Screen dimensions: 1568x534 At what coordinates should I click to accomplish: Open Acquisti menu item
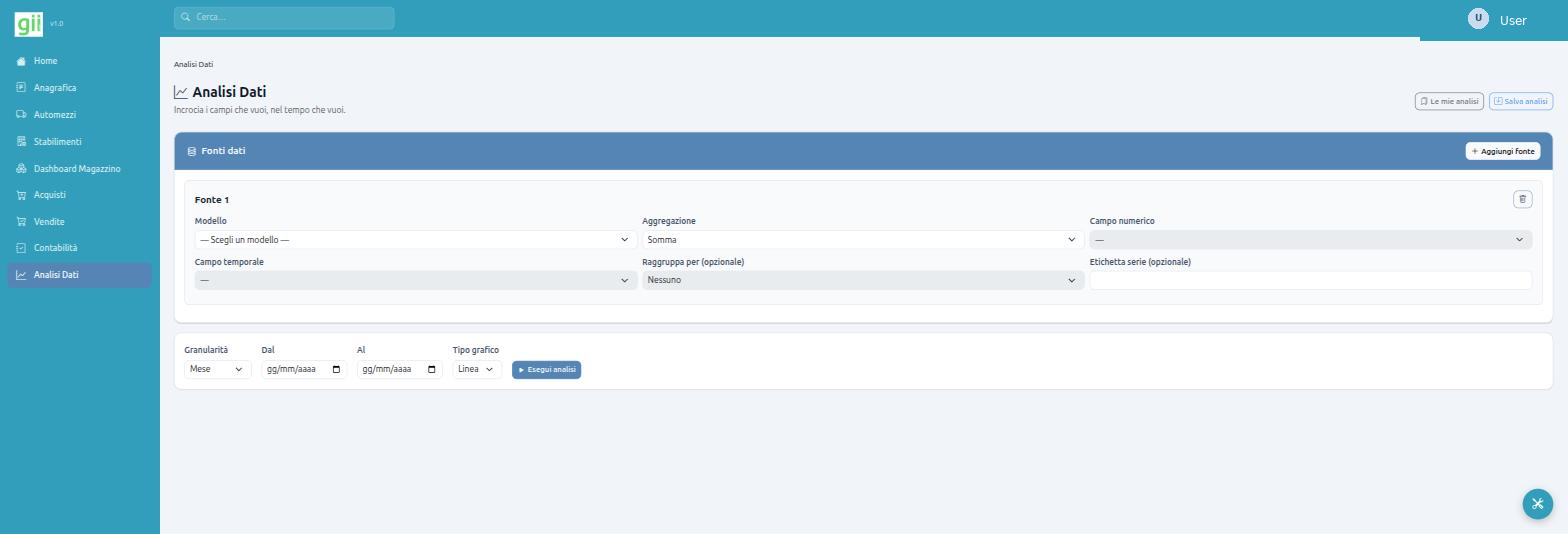[x=79, y=195]
